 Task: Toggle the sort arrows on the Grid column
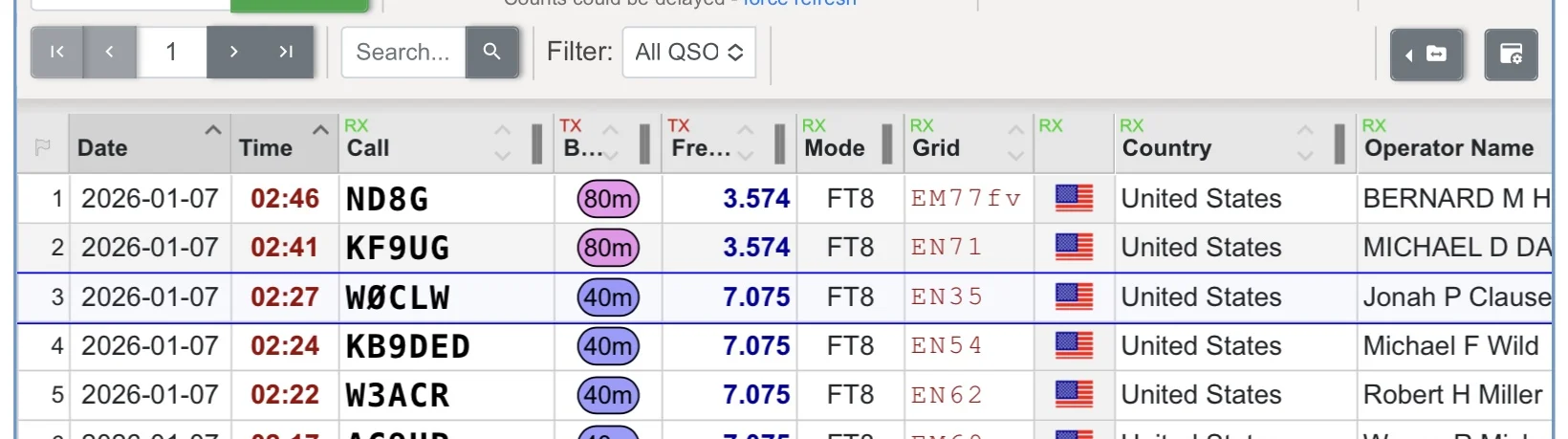click(x=1015, y=143)
